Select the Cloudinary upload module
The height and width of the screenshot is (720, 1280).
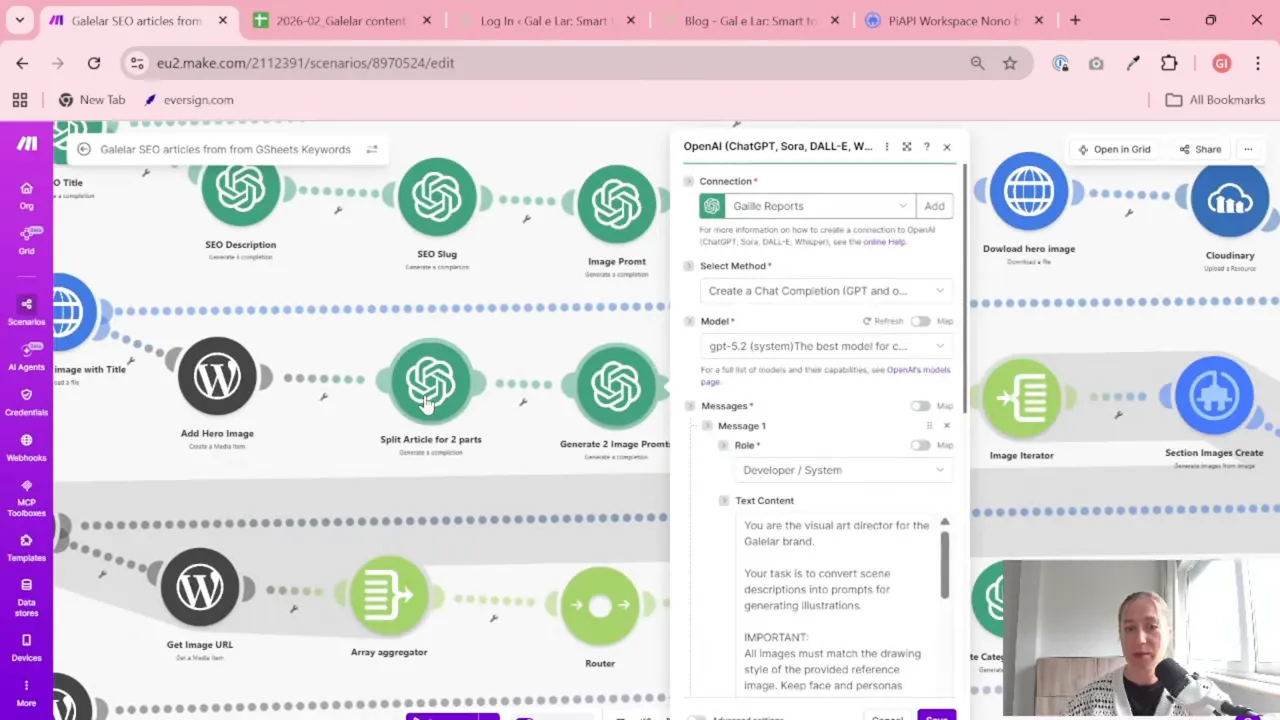(1230, 198)
